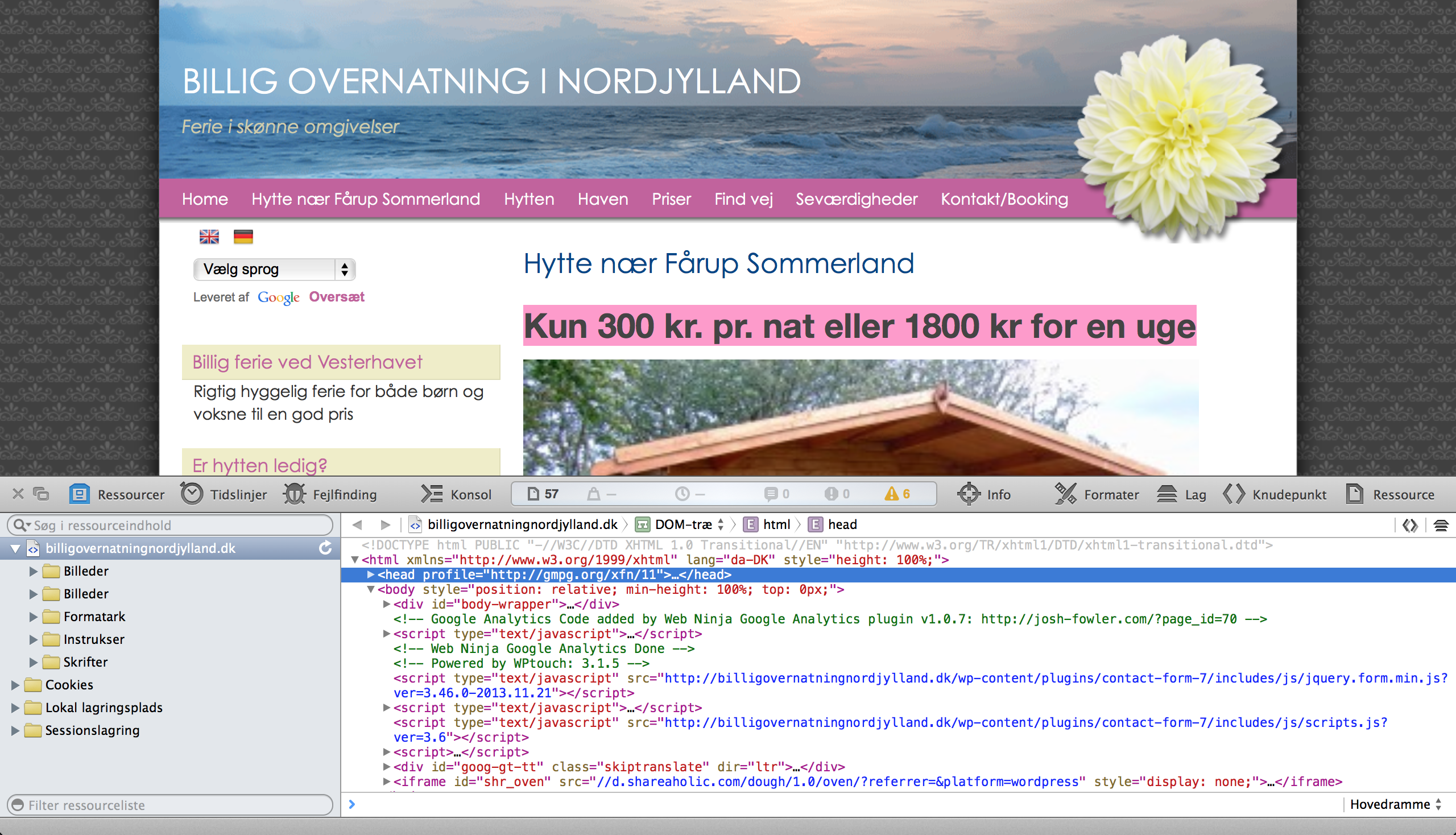Switch to English via the UK flag
Viewport: 1456px width, 835px height.
[209, 236]
